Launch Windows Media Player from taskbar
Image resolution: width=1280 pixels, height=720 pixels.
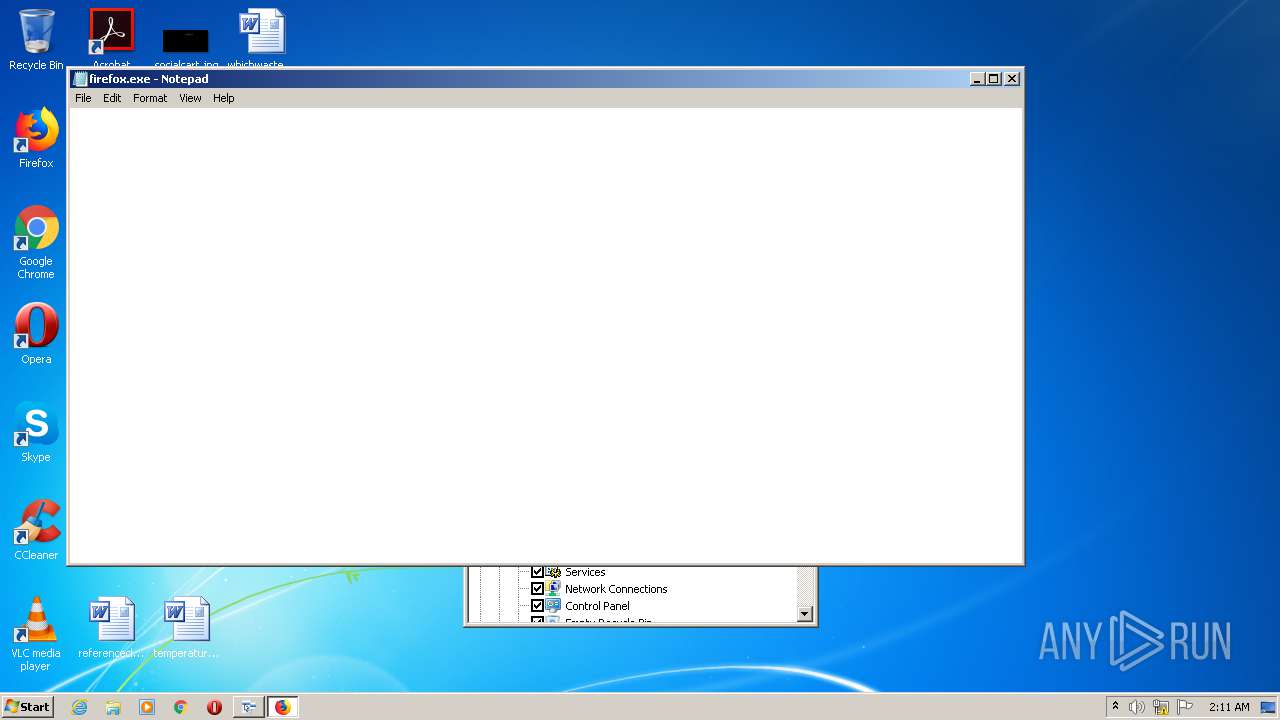point(147,707)
